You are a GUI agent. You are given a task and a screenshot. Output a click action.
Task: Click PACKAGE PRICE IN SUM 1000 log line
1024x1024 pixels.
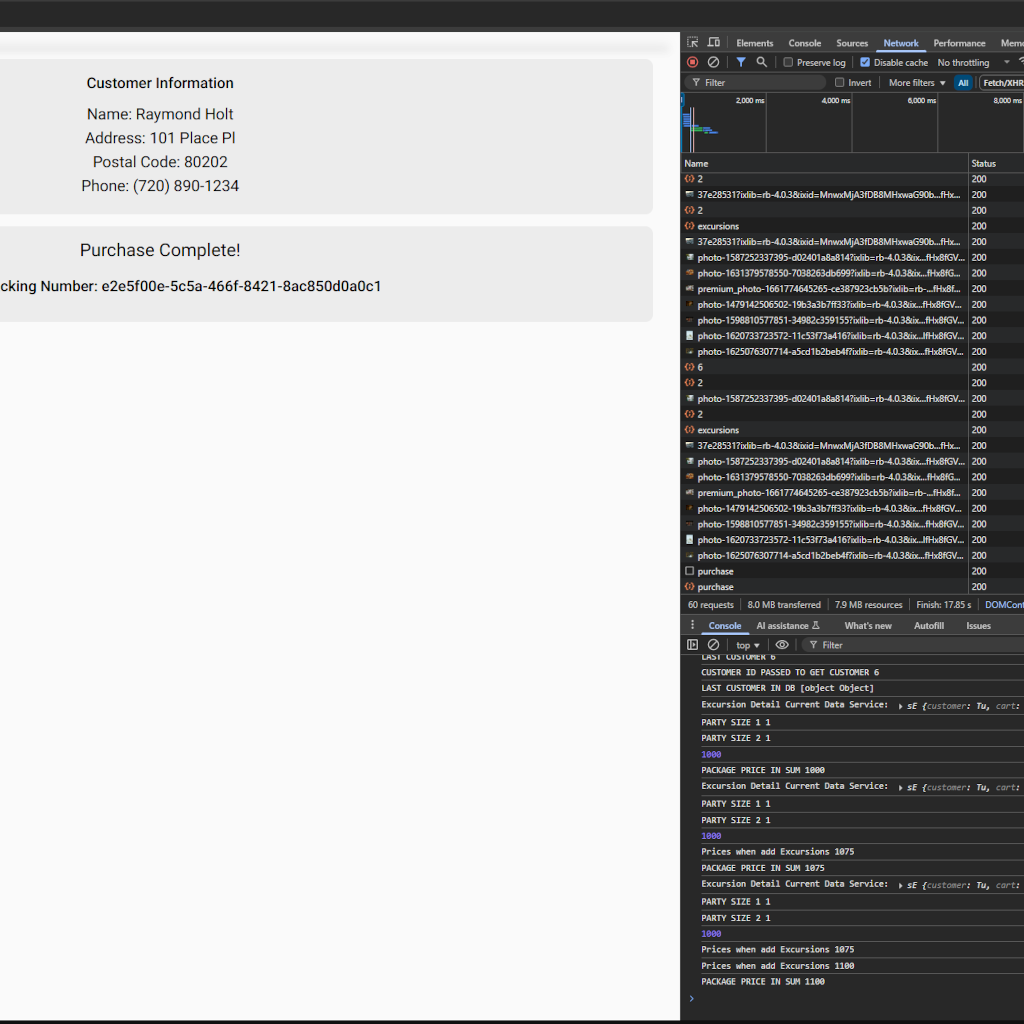click(763, 770)
